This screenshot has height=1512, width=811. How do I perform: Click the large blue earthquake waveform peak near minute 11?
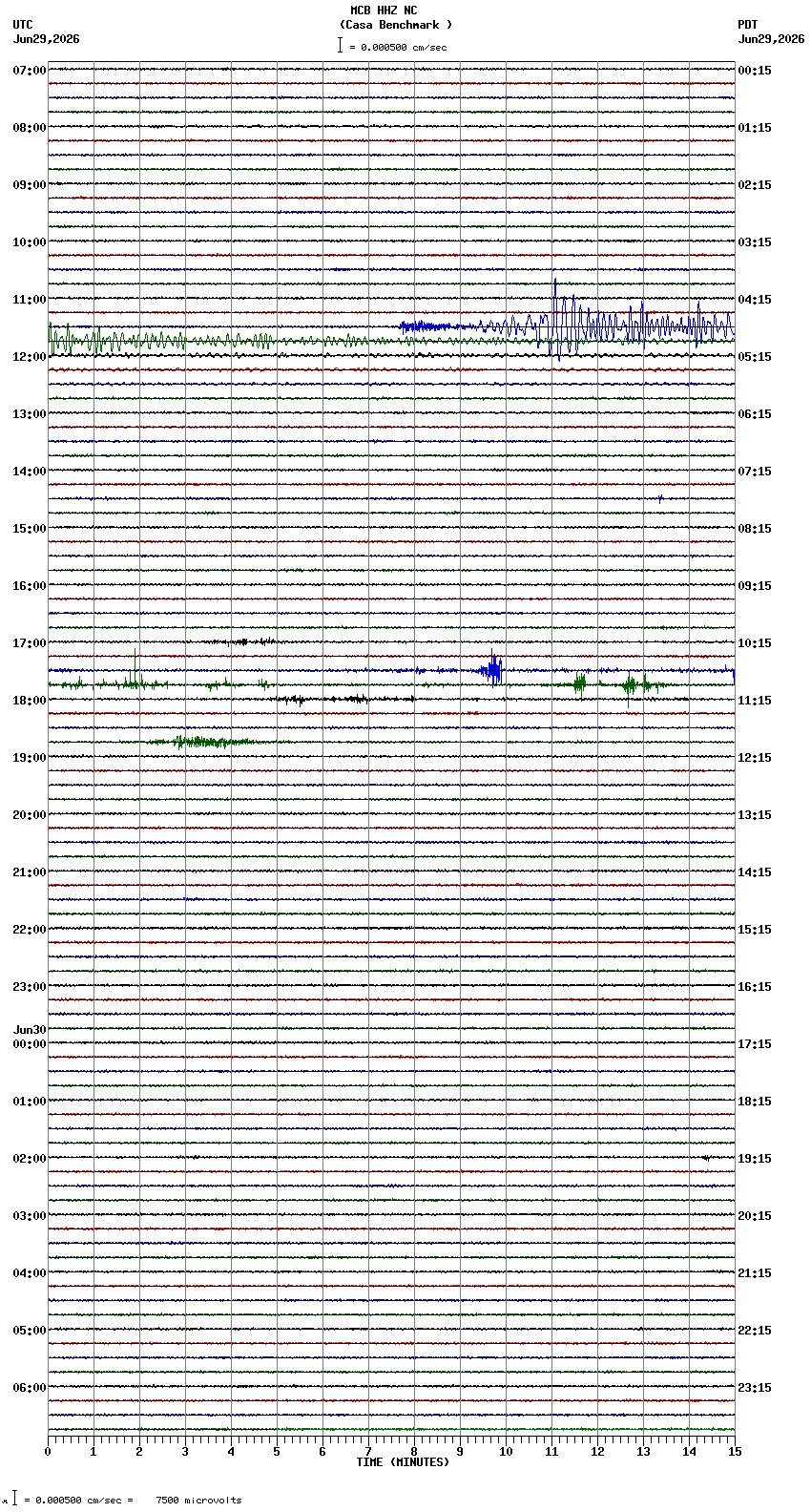(555, 318)
